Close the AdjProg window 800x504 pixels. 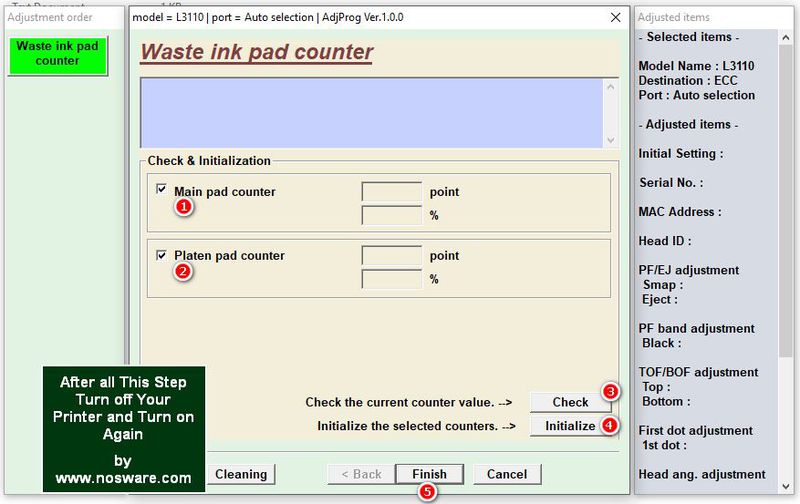pyautogui.click(x=615, y=17)
